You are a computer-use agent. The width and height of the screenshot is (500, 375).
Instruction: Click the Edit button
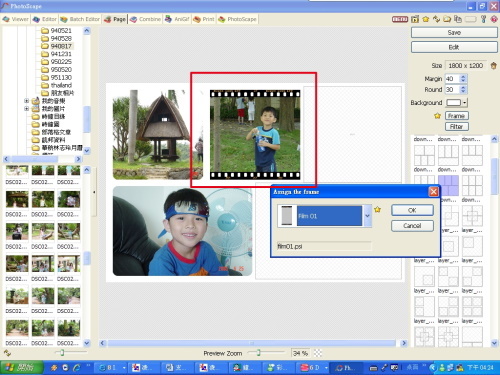454,47
